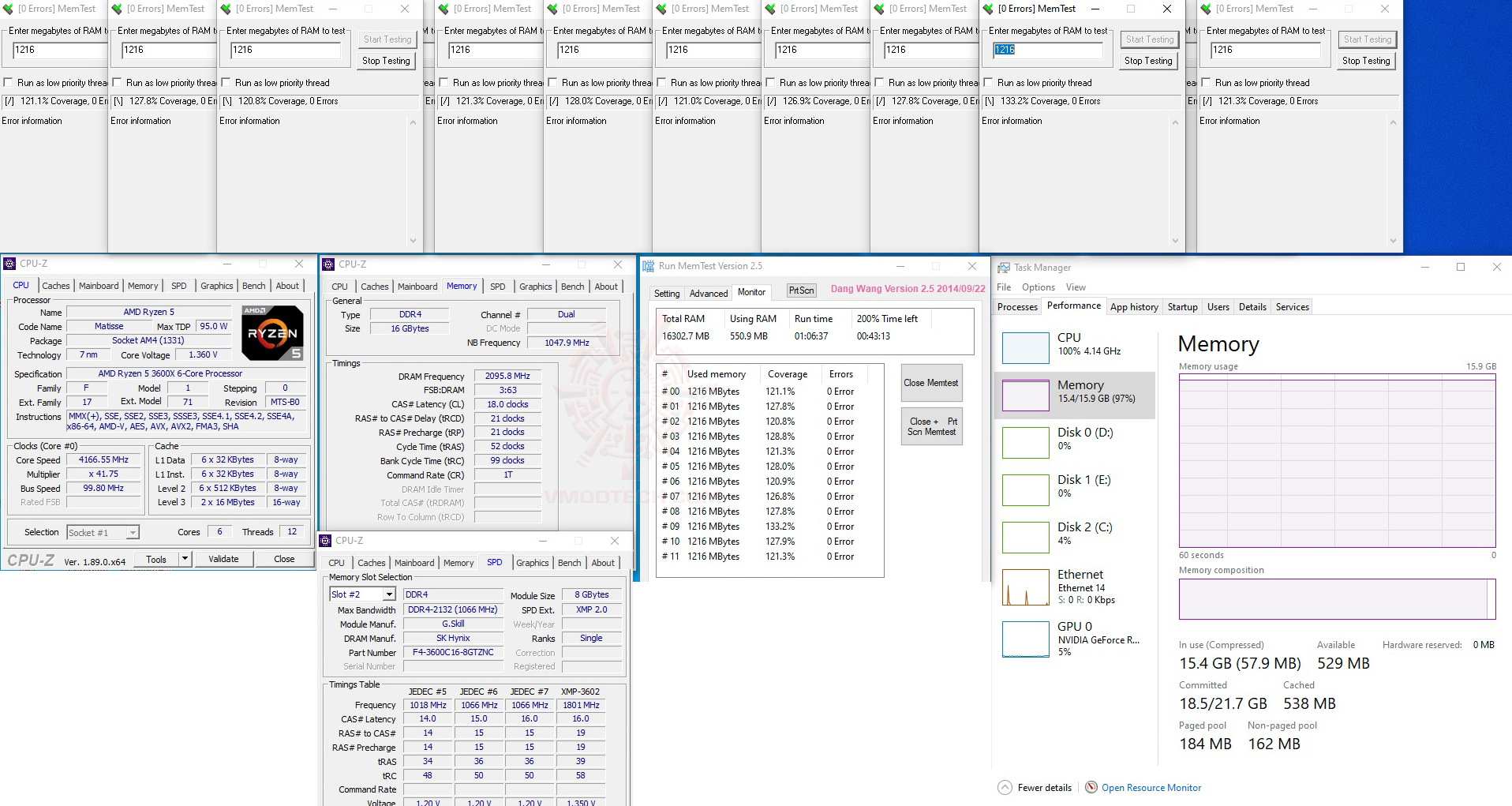Screen dimensions: 1512x806
Task: Click the MemTest title icon of the 121.0% coverage window
Action: [x=662, y=9]
